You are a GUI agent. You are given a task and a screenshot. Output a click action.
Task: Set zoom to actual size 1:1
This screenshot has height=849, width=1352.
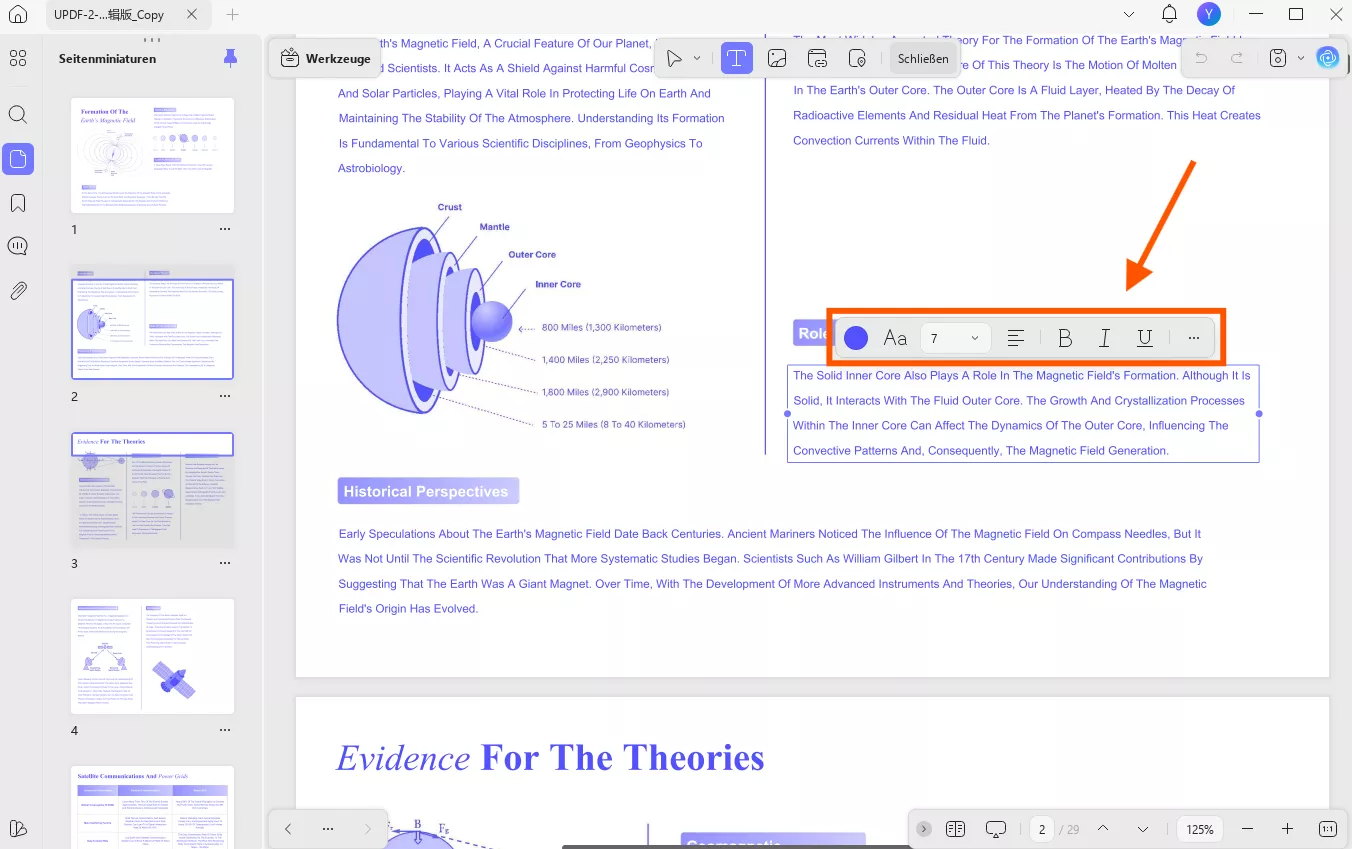click(x=1328, y=829)
